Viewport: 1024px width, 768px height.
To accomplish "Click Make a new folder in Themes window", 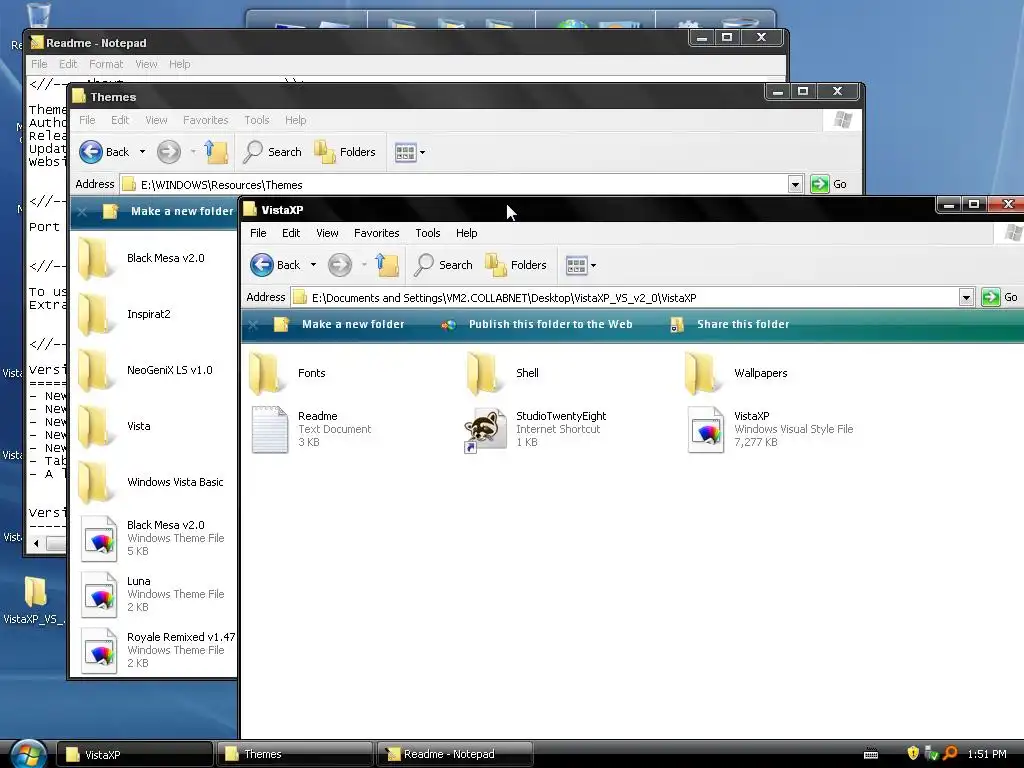I will [168, 212].
